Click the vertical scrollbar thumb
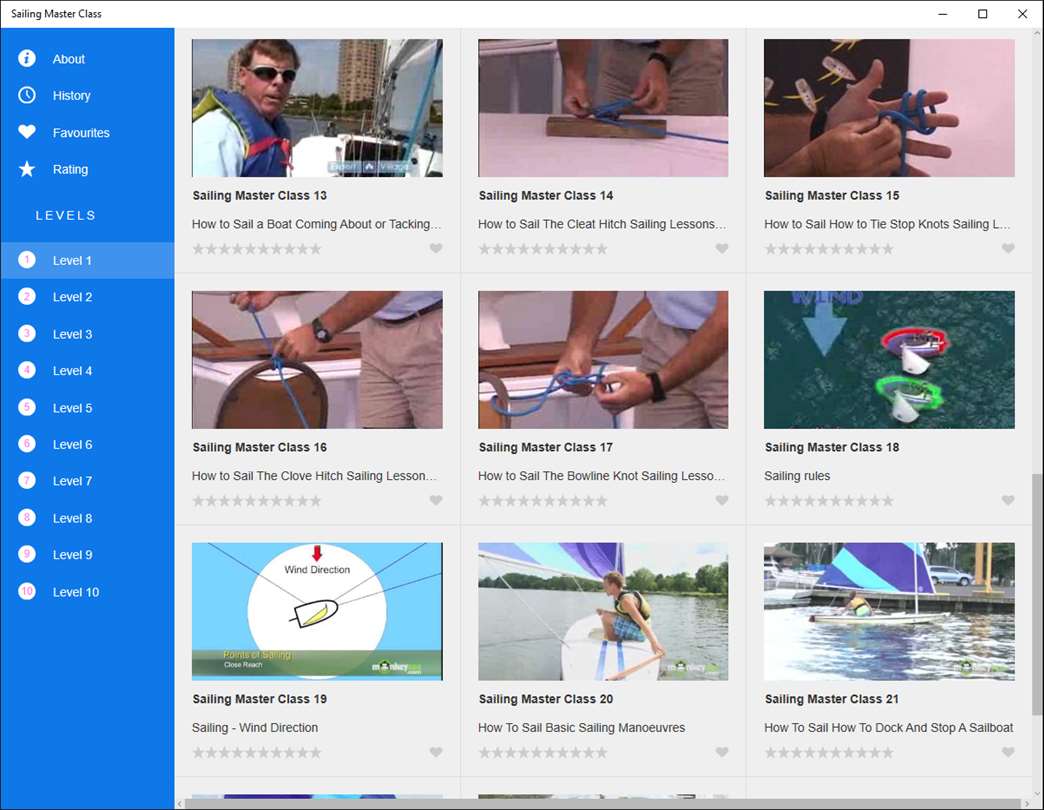 pos(1037,595)
